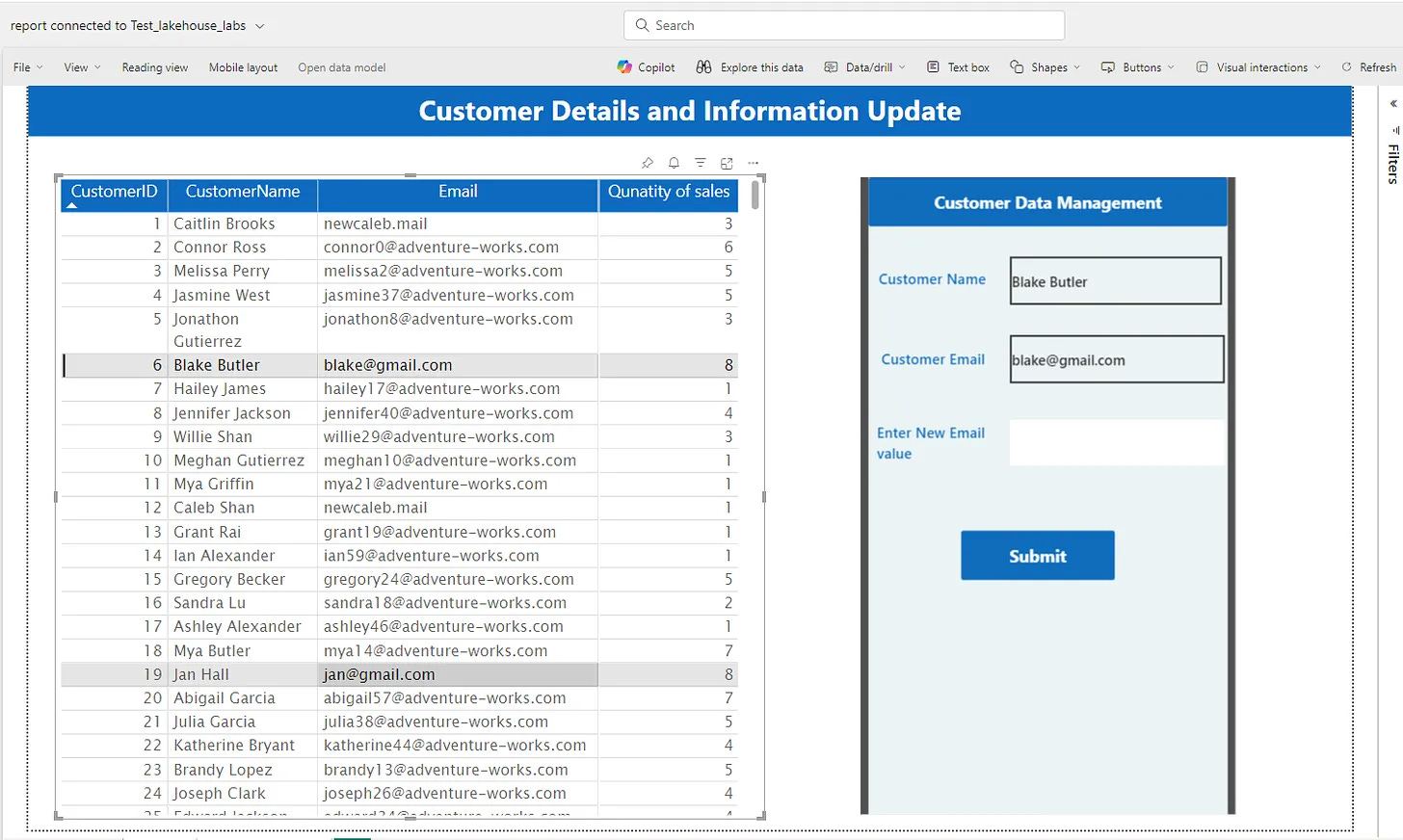Open the Filters pane label
This screenshot has height=840, width=1403.
tap(1393, 164)
